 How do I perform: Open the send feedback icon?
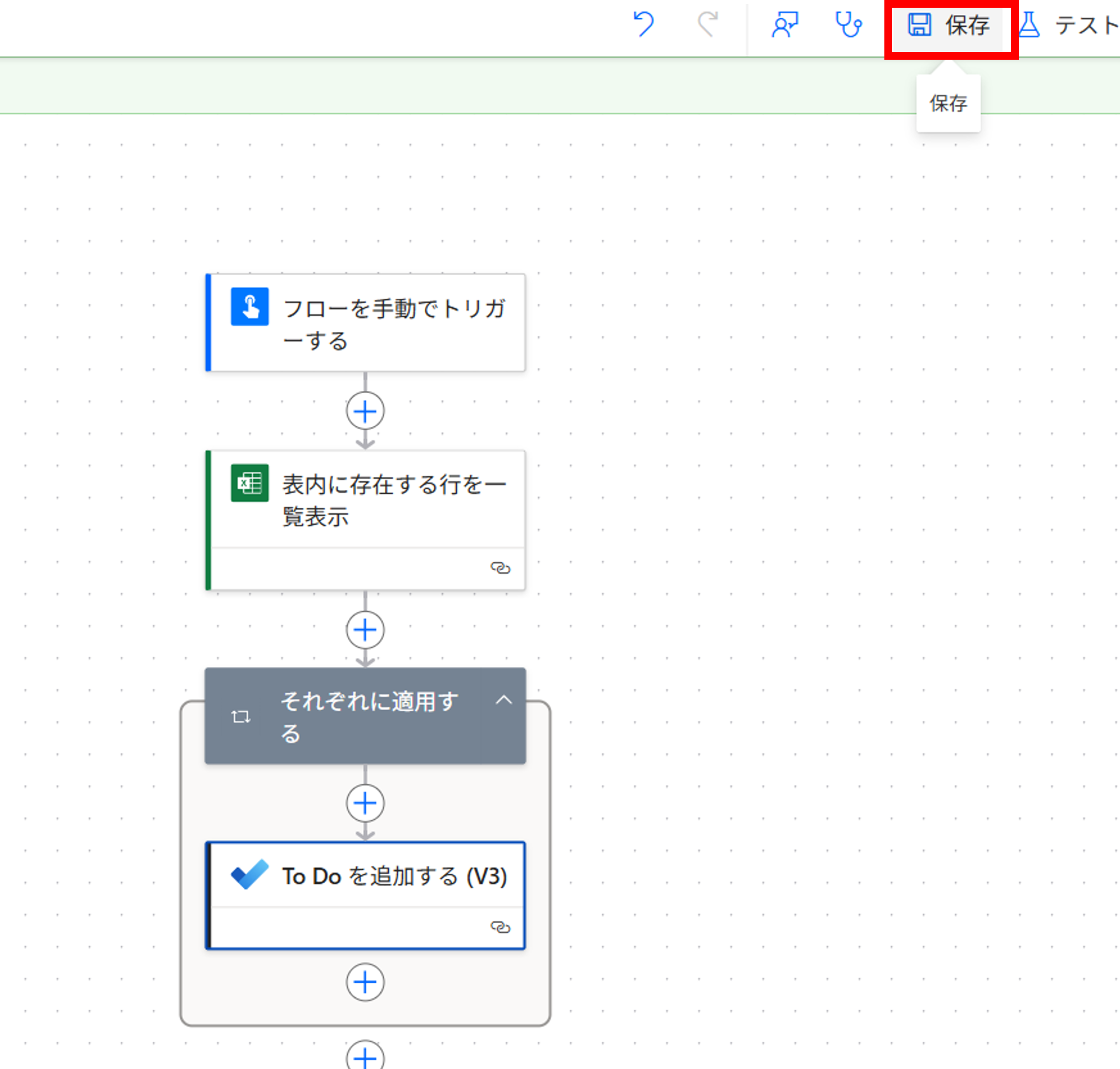coord(784,25)
